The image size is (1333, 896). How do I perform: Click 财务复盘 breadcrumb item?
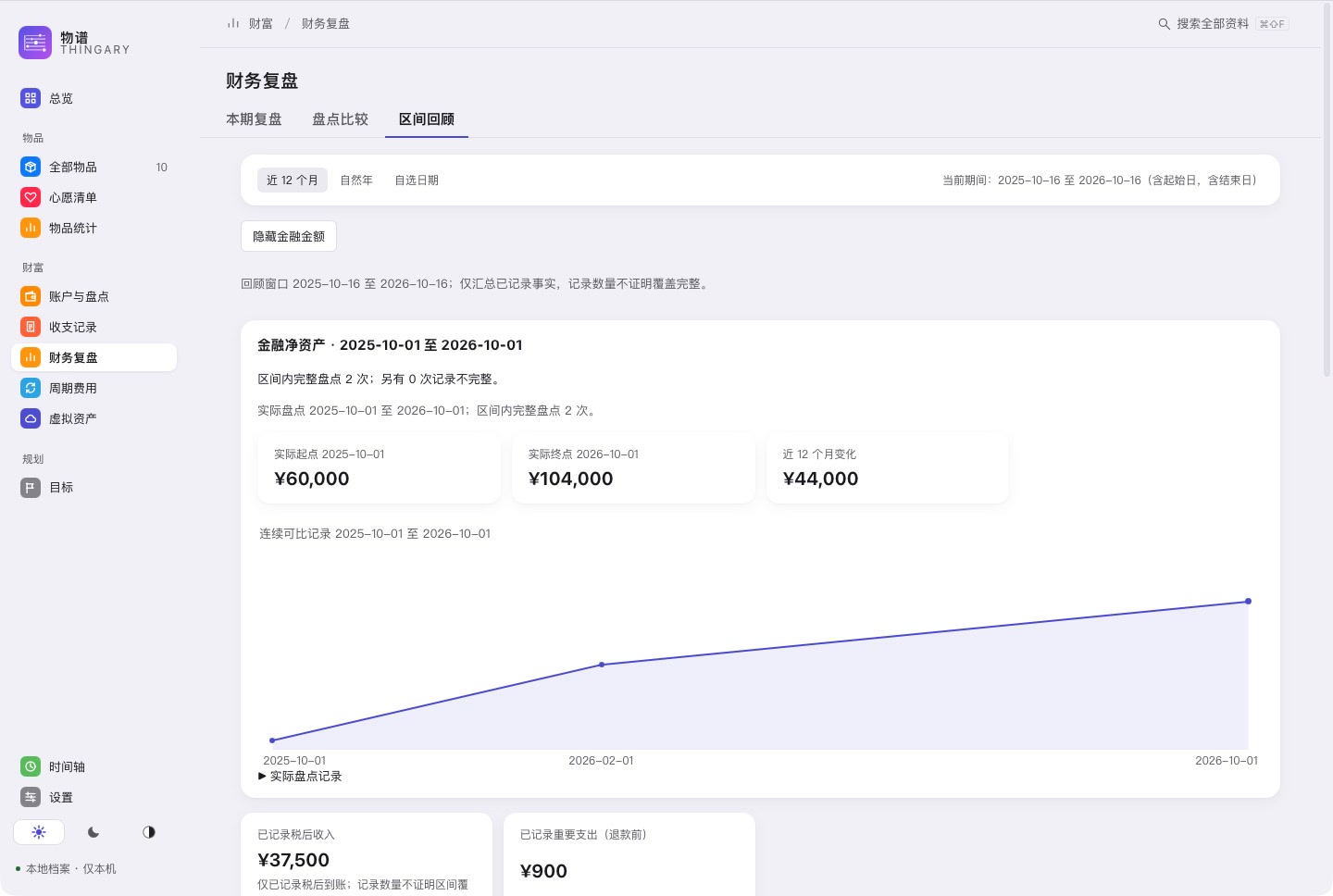(x=326, y=23)
